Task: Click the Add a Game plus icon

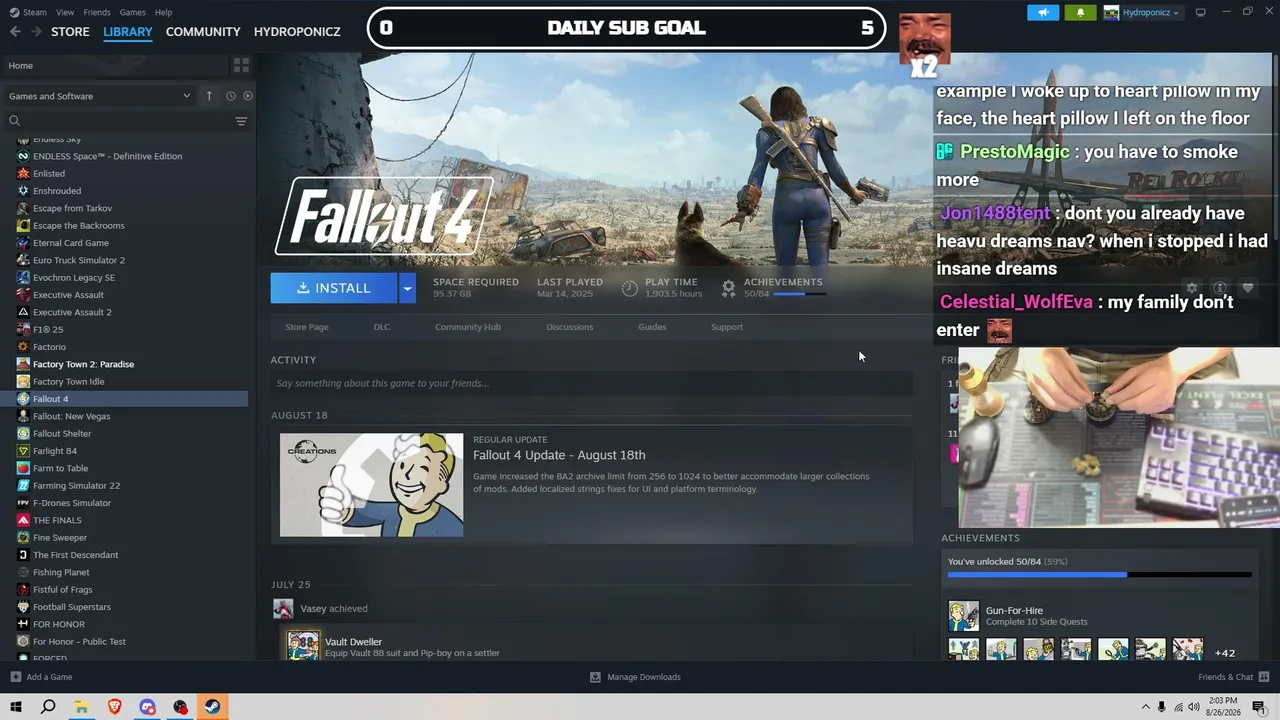Action: click(x=15, y=677)
